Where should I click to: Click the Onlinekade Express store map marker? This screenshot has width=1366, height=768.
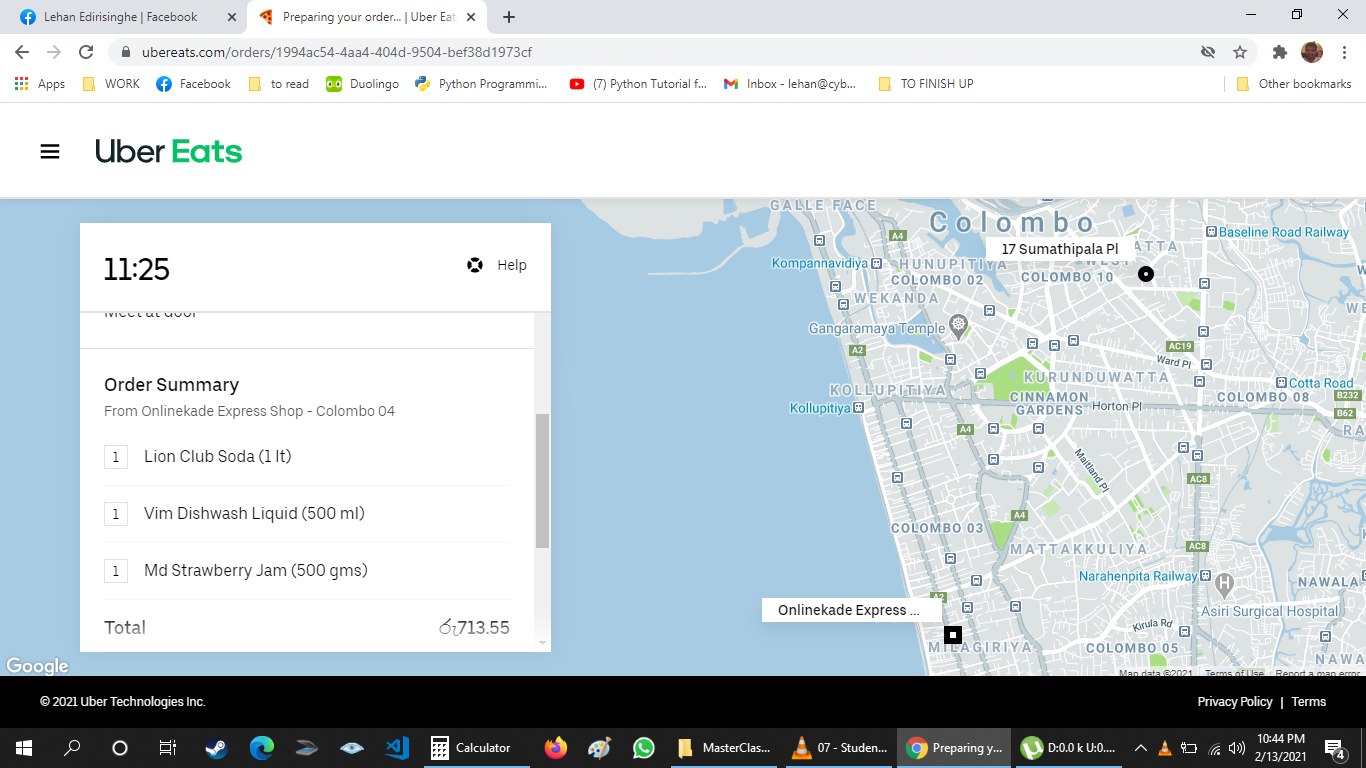[x=953, y=634]
